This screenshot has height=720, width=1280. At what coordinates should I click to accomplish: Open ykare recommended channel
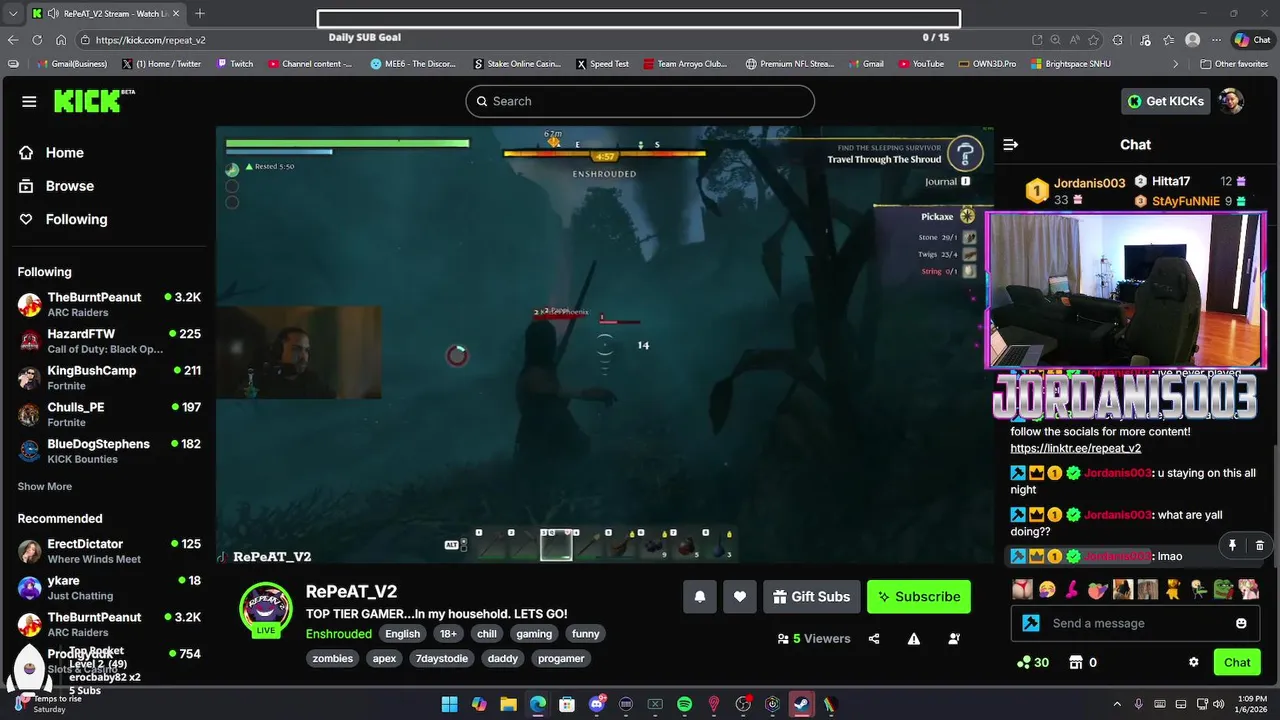[x=109, y=588]
